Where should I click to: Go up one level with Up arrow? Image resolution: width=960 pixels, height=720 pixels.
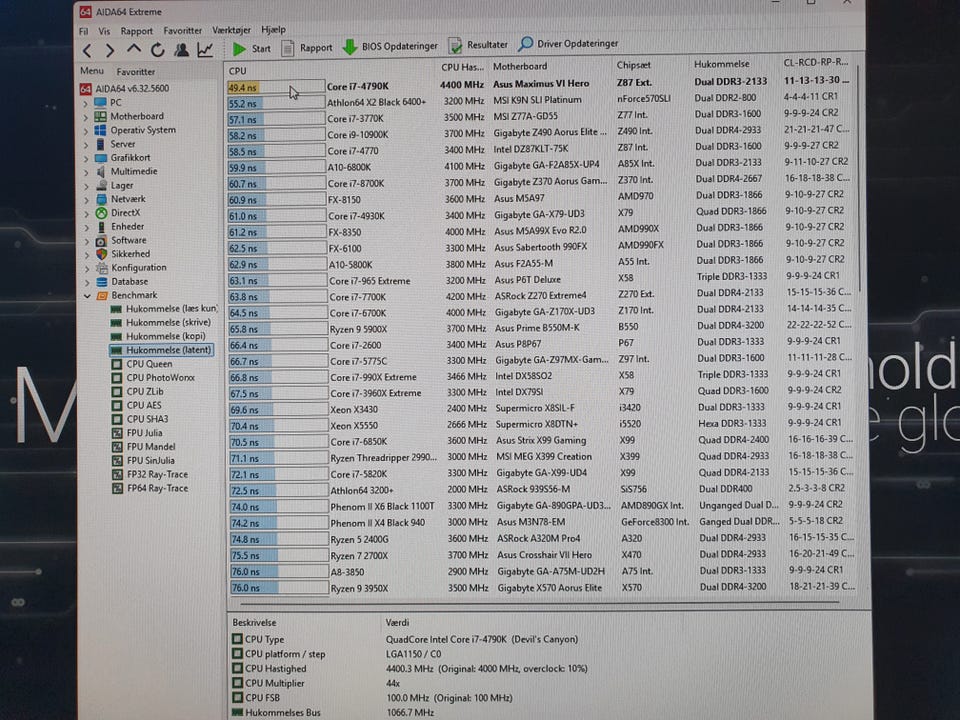click(x=134, y=50)
